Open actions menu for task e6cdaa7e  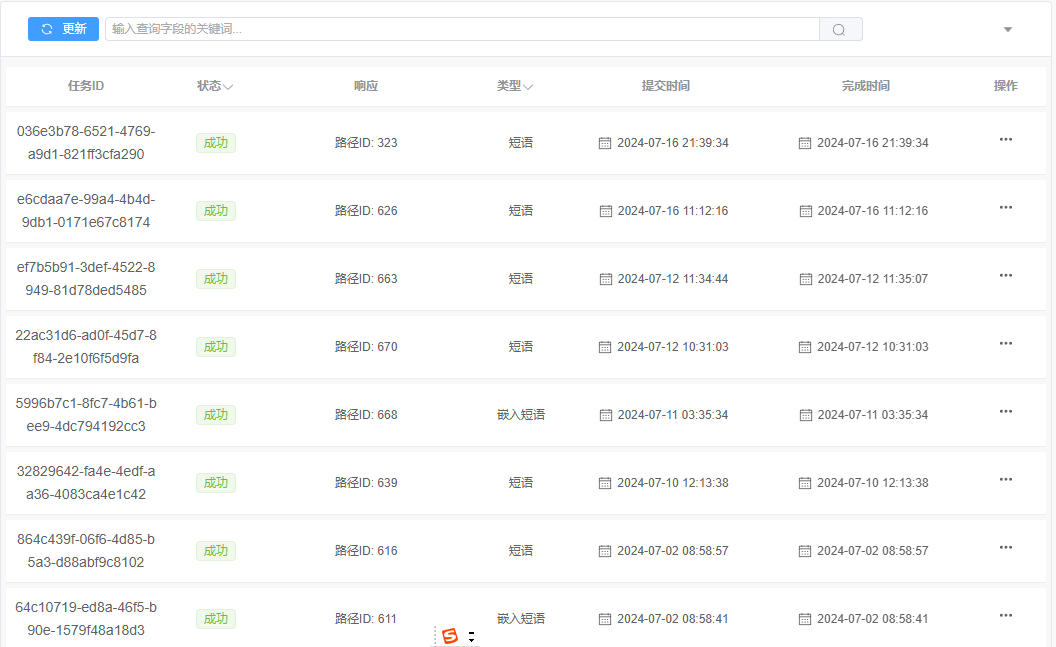(x=1005, y=207)
